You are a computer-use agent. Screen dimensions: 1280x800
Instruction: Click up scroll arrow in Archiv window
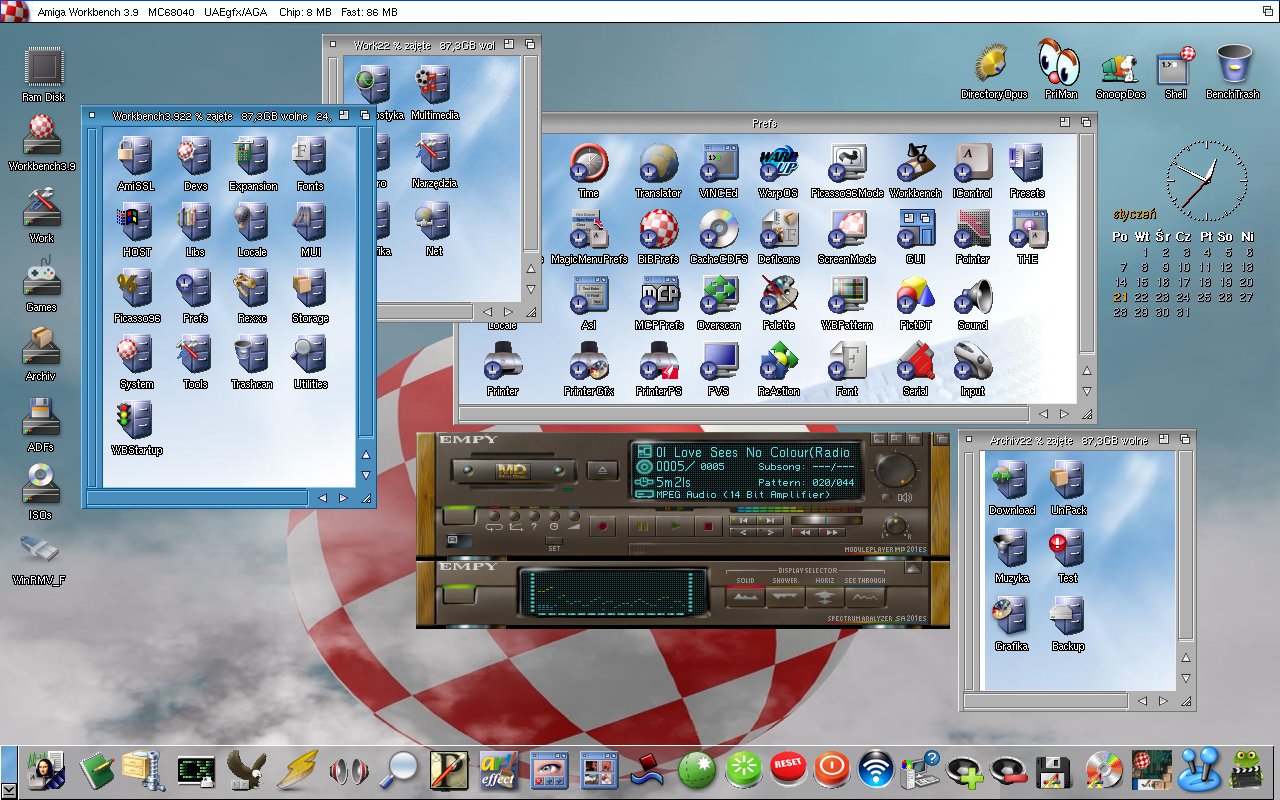(x=1186, y=658)
